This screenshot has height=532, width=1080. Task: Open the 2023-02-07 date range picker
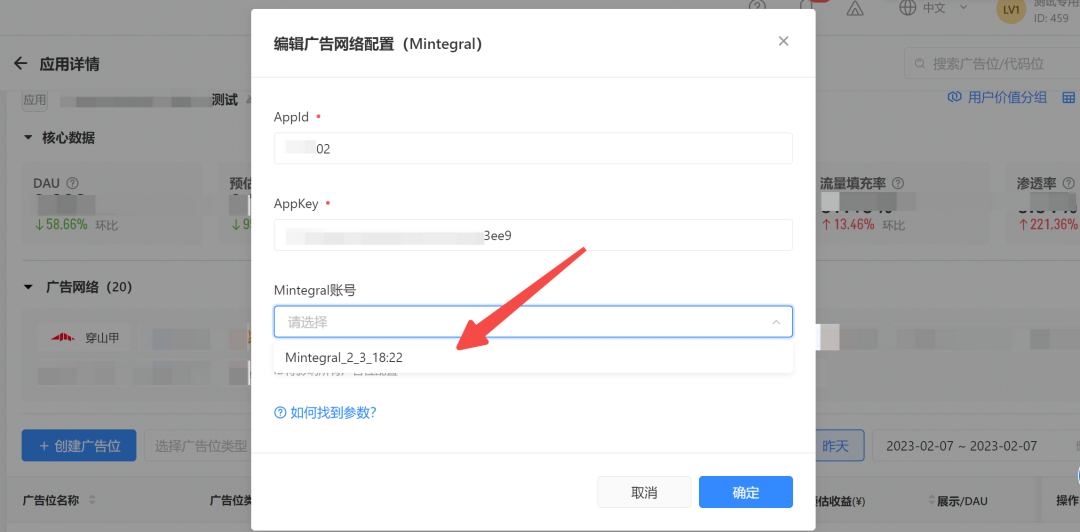pyautogui.click(x=975, y=446)
